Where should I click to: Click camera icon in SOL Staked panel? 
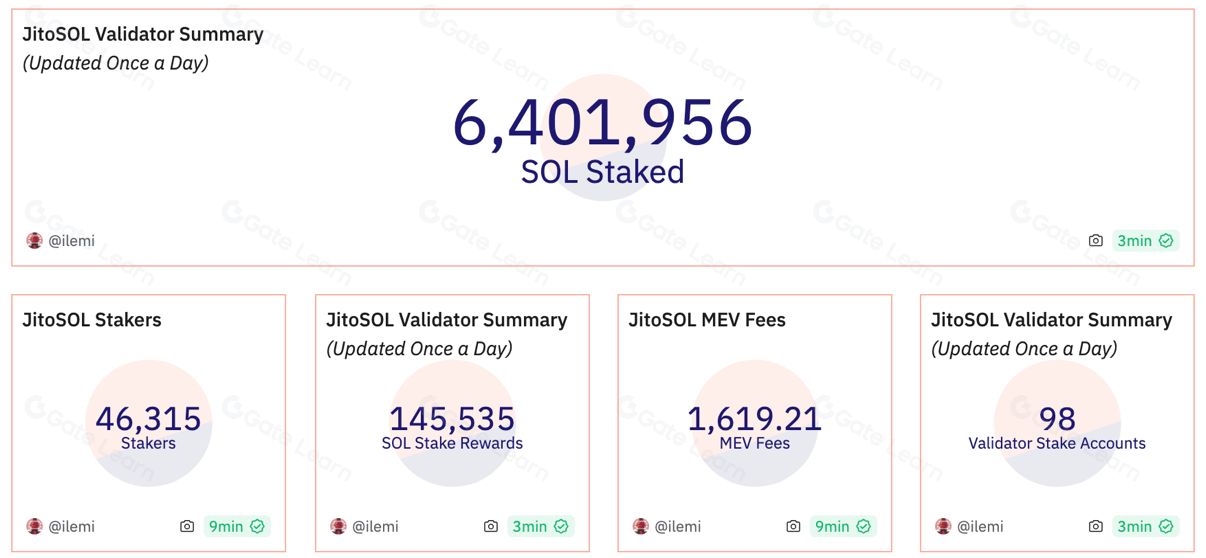[1096, 241]
